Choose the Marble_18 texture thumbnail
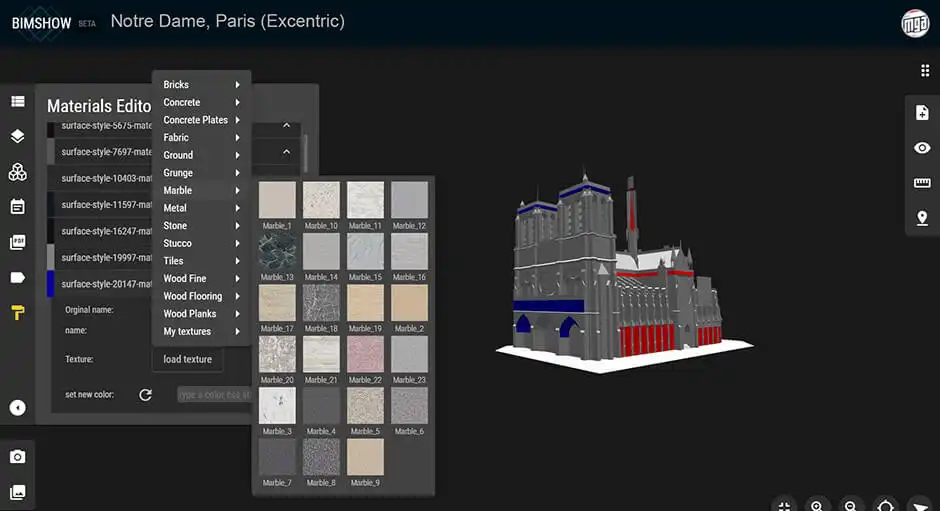This screenshot has height=511, width=940. (321, 303)
